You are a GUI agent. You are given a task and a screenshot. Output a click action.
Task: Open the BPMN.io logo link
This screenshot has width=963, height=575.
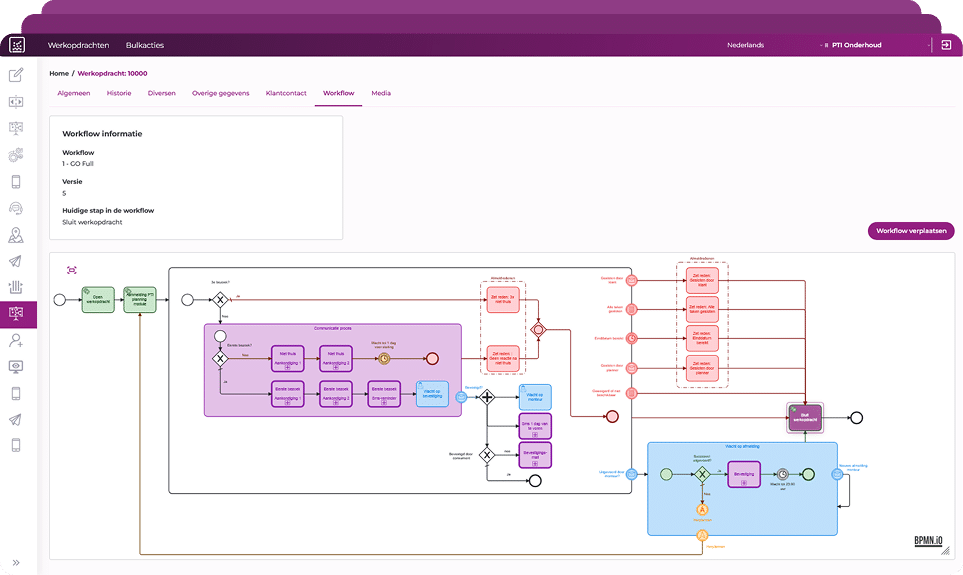928,541
